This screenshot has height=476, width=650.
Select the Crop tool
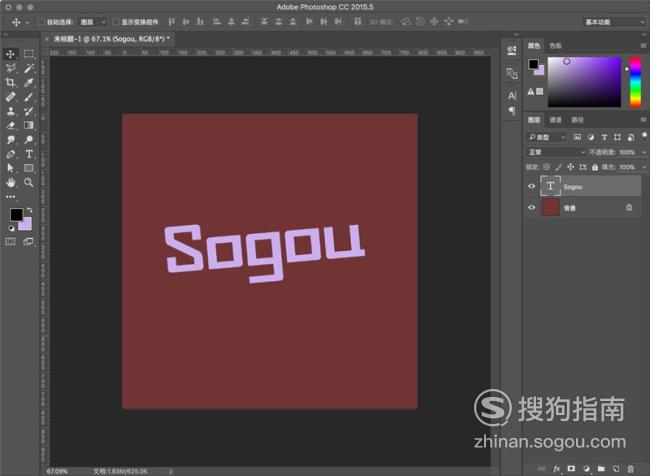click(10, 83)
